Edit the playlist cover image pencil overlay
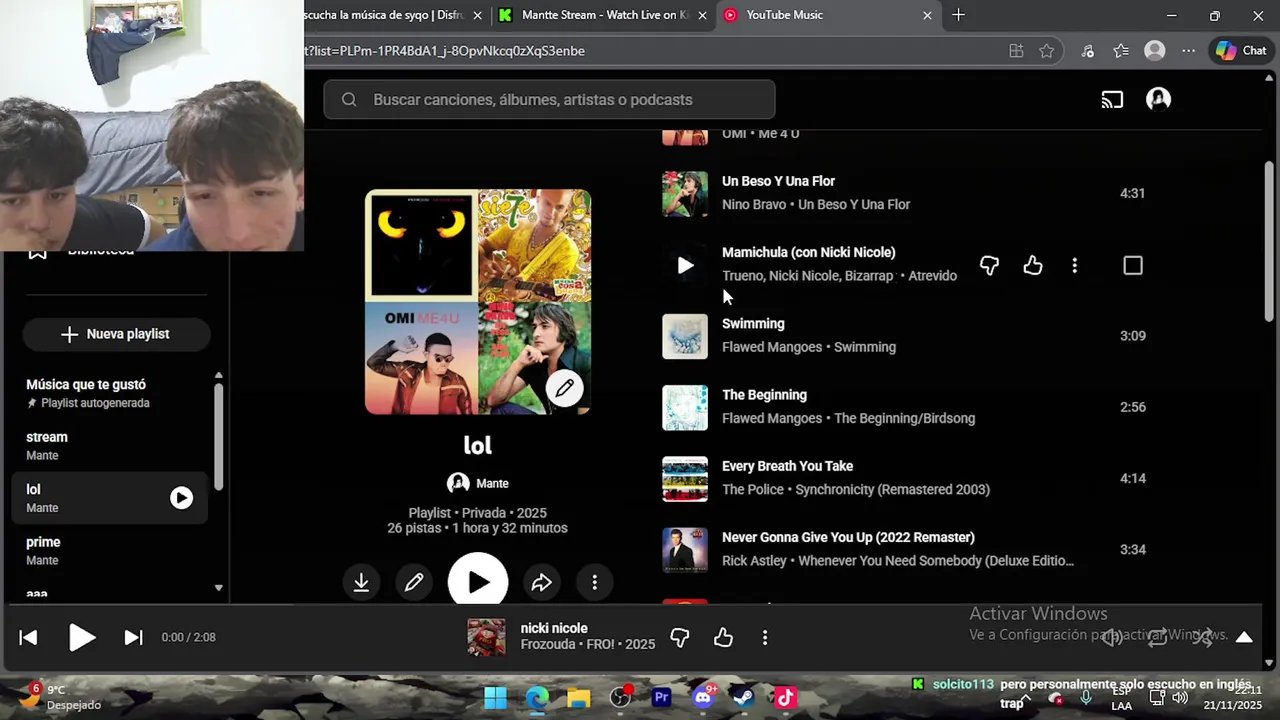The width and height of the screenshot is (1280, 720). tap(565, 388)
